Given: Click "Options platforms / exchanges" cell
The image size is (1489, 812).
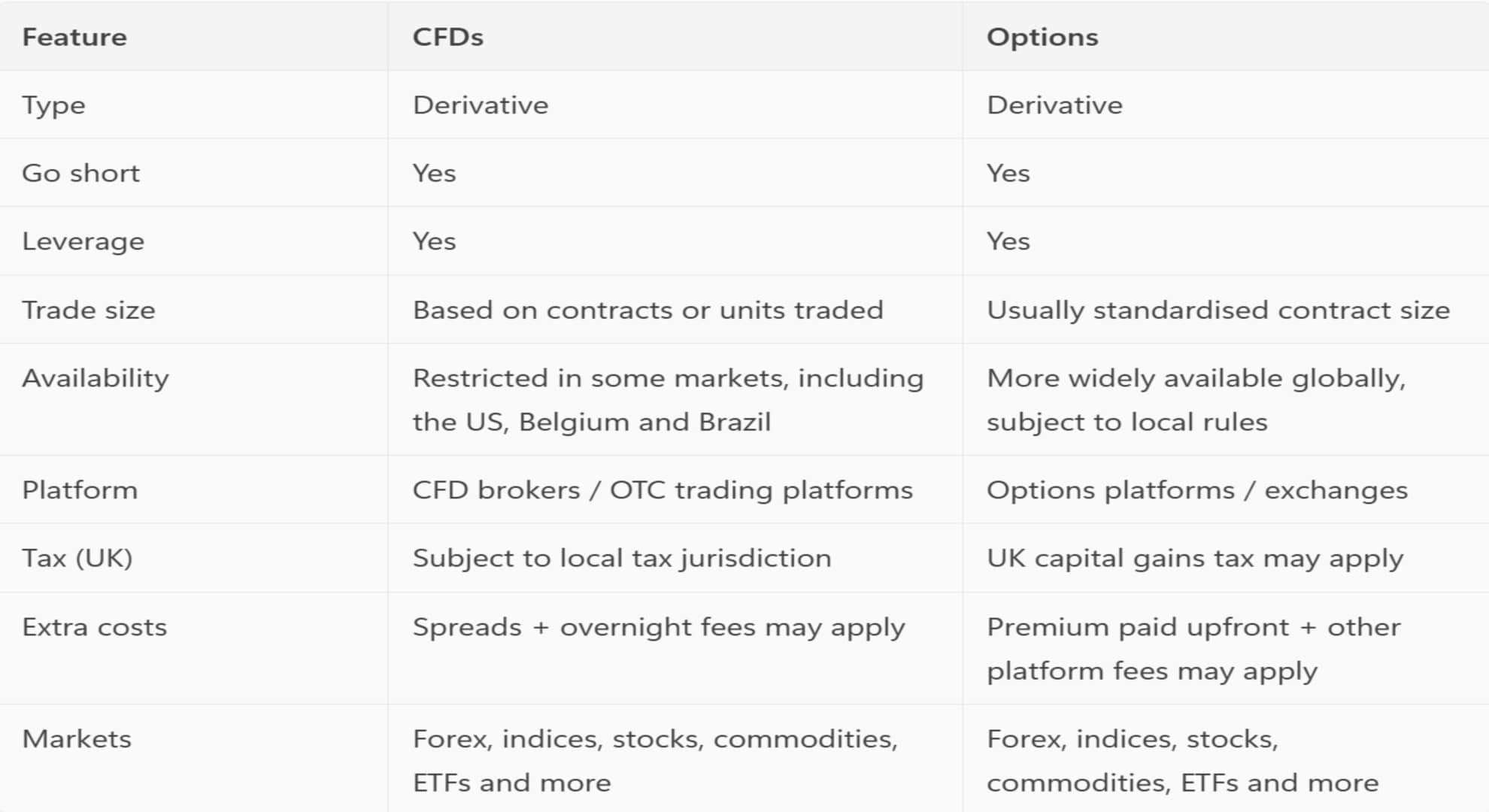Looking at the screenshot, I should (x=1197, y=490).
